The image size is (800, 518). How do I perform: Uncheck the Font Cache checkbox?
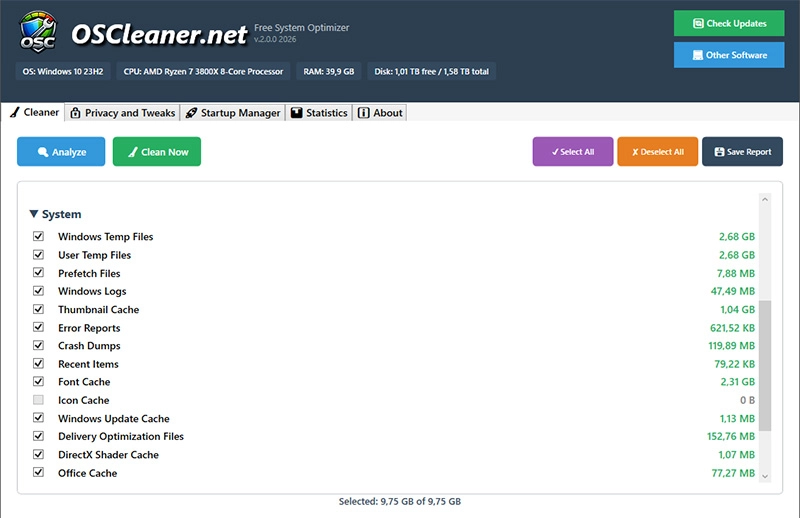38,382
